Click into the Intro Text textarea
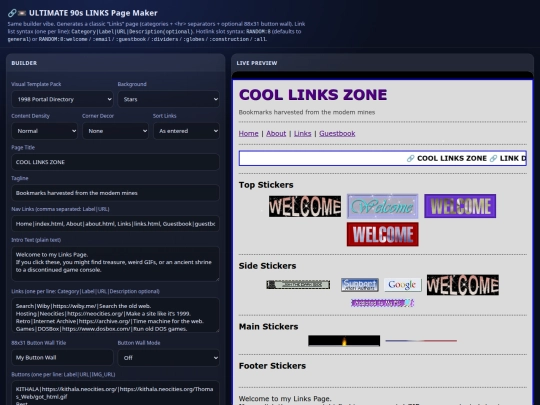This screenshot has width=540, height=405. click(x=115, y=264)
